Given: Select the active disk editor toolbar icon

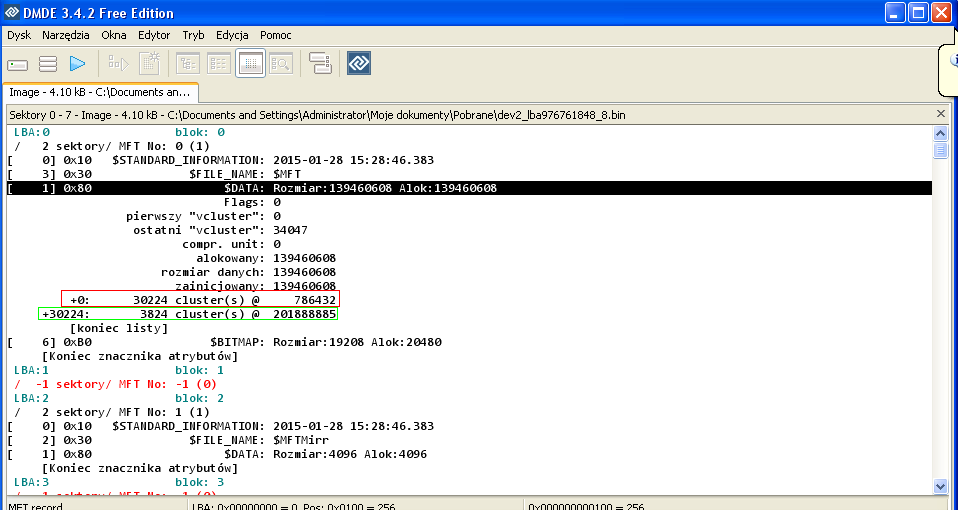Looking at the screenshot, I should pyautogui.click(x=250, y=63).
